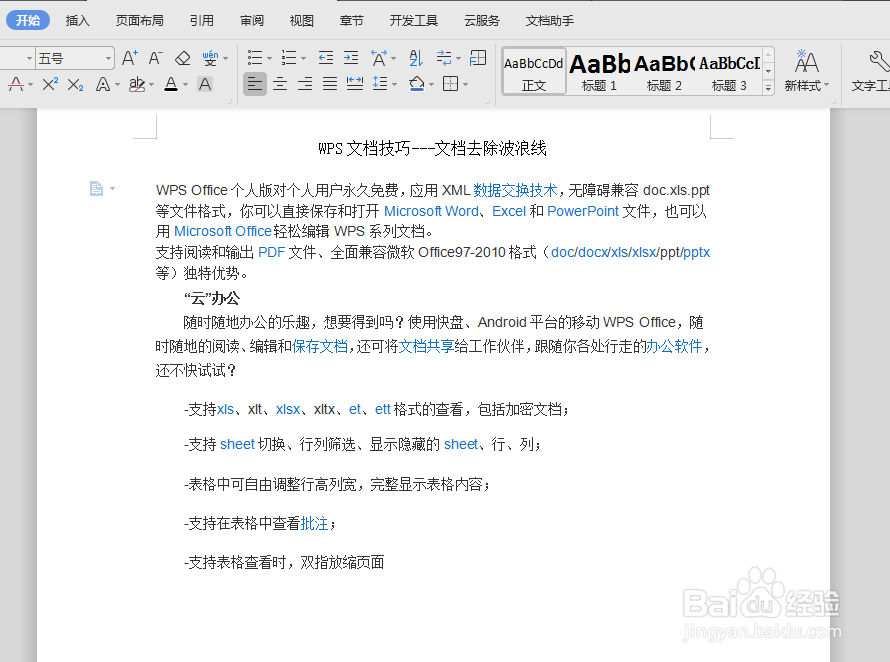Image resolution: width=890 pixels, height=662 pixels.
Task: Sort text A-Z icon
Action: tap(416, 58)
